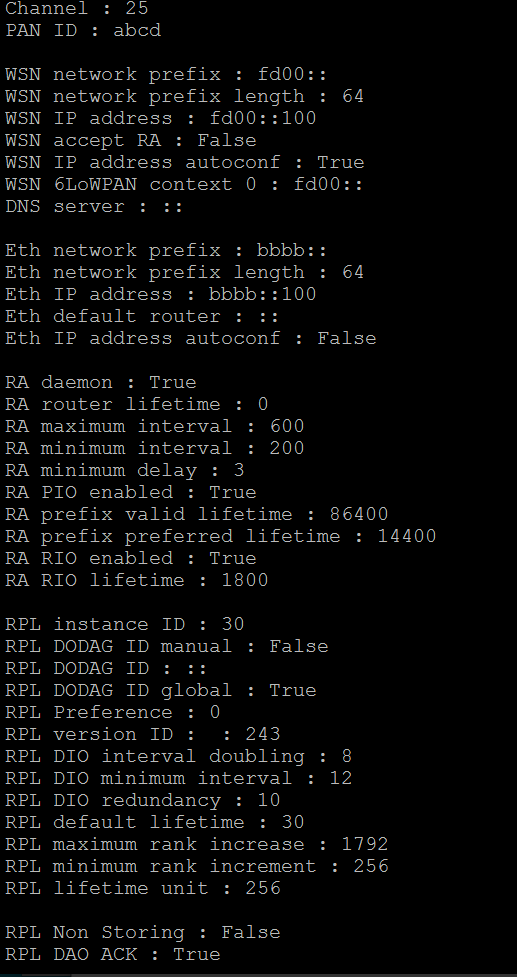The width and height of the screenshot is (517, 977).
Task: Select RPL DODAG ID manual False value
Action: point(298,646)
